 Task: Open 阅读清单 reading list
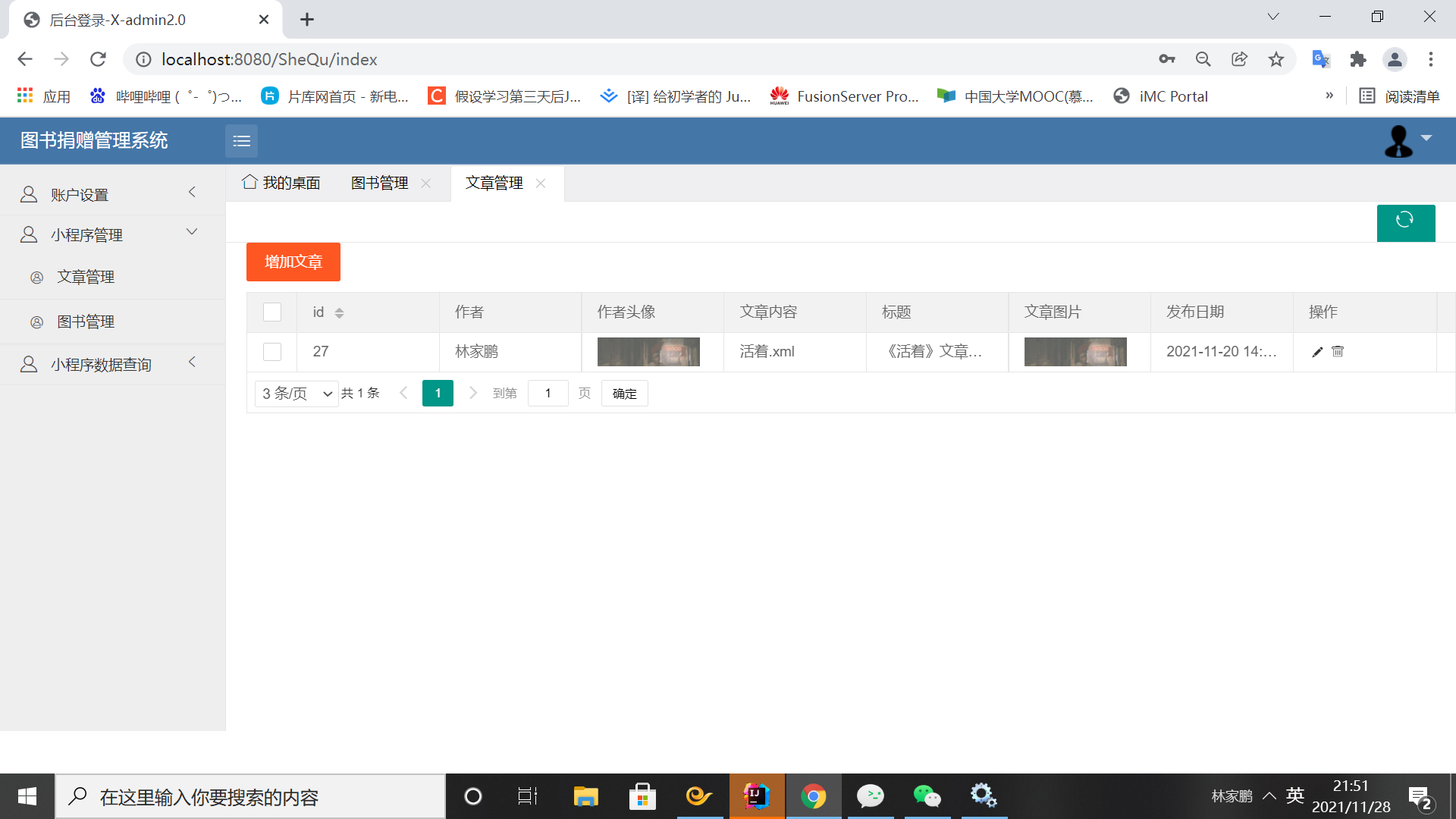[x=1399, y=96]
